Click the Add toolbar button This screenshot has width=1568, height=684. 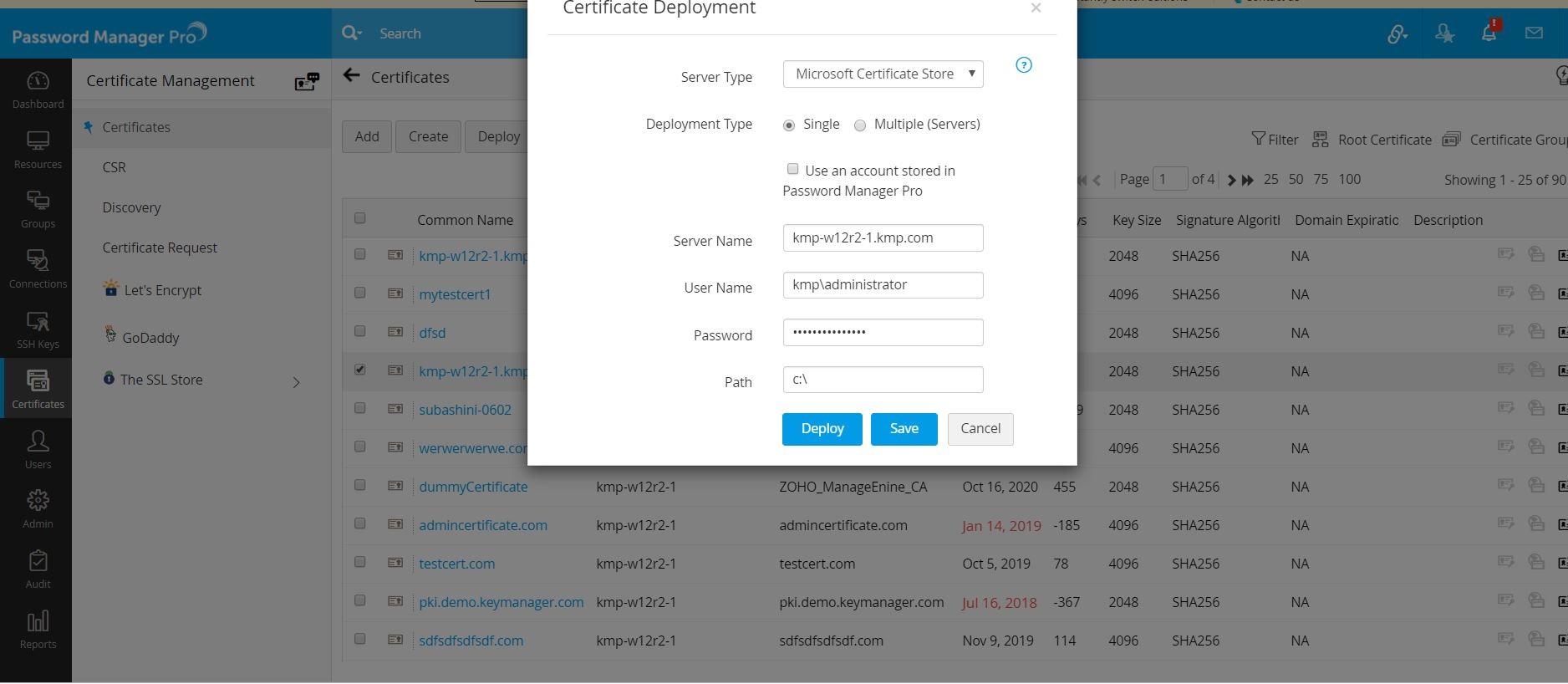pos(367,136)
